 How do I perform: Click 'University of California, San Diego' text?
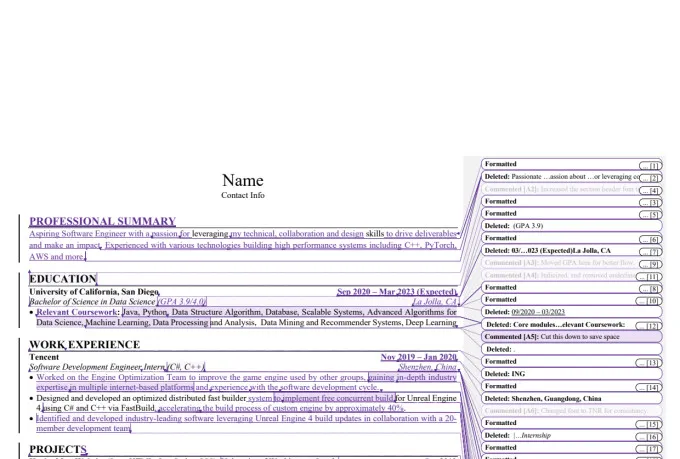point(94,292)
